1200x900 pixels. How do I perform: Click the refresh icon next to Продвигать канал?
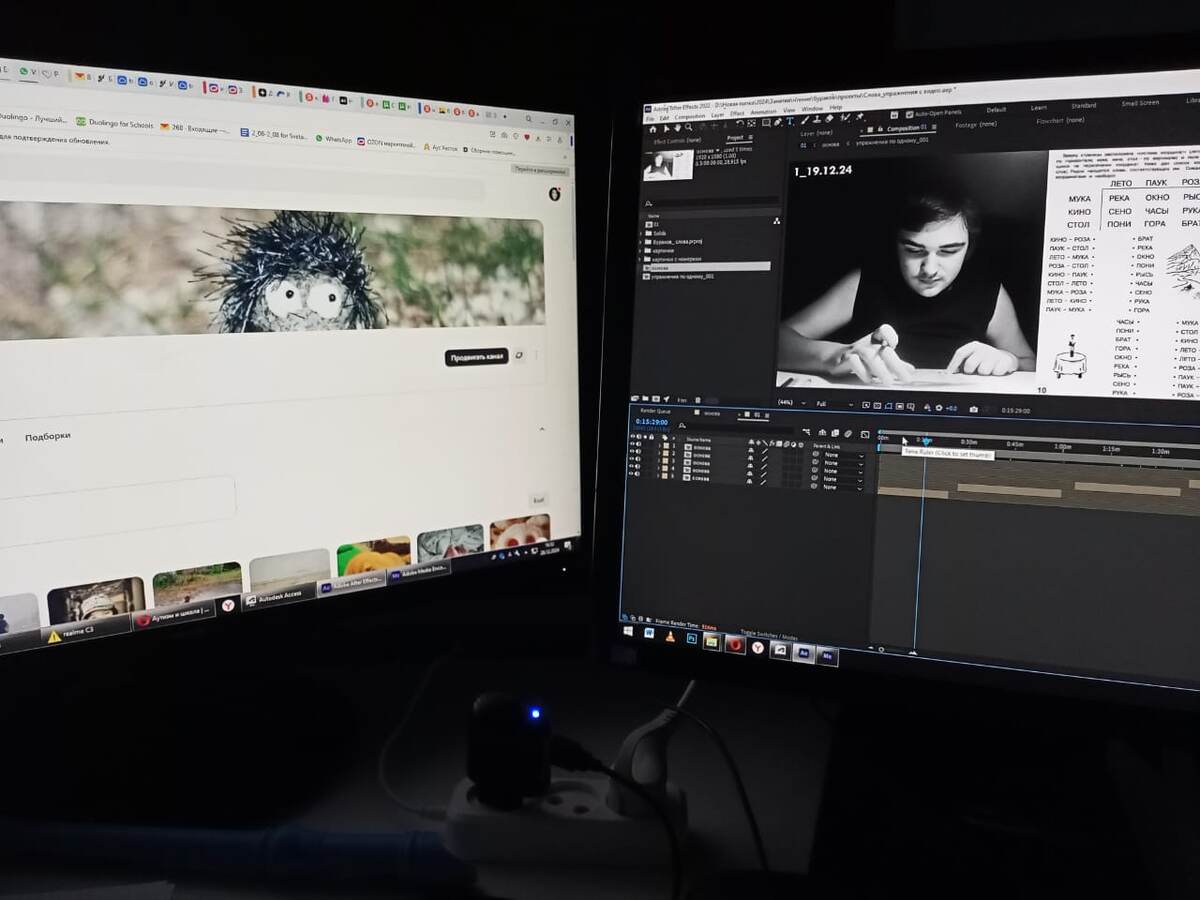(x=520, y=355)
